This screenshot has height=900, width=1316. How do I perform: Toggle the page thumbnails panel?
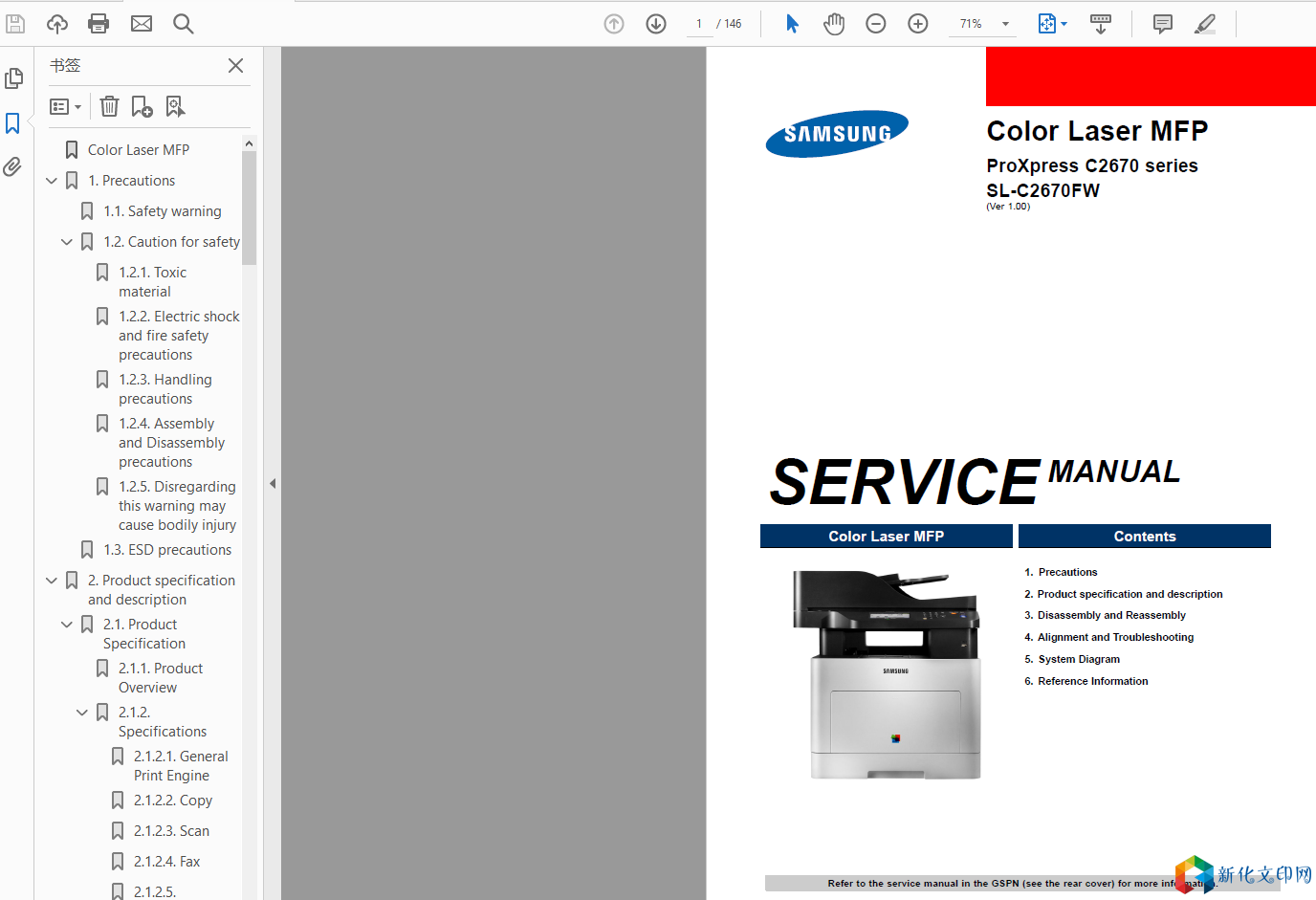pyautogui.click(x=13, y=78)
